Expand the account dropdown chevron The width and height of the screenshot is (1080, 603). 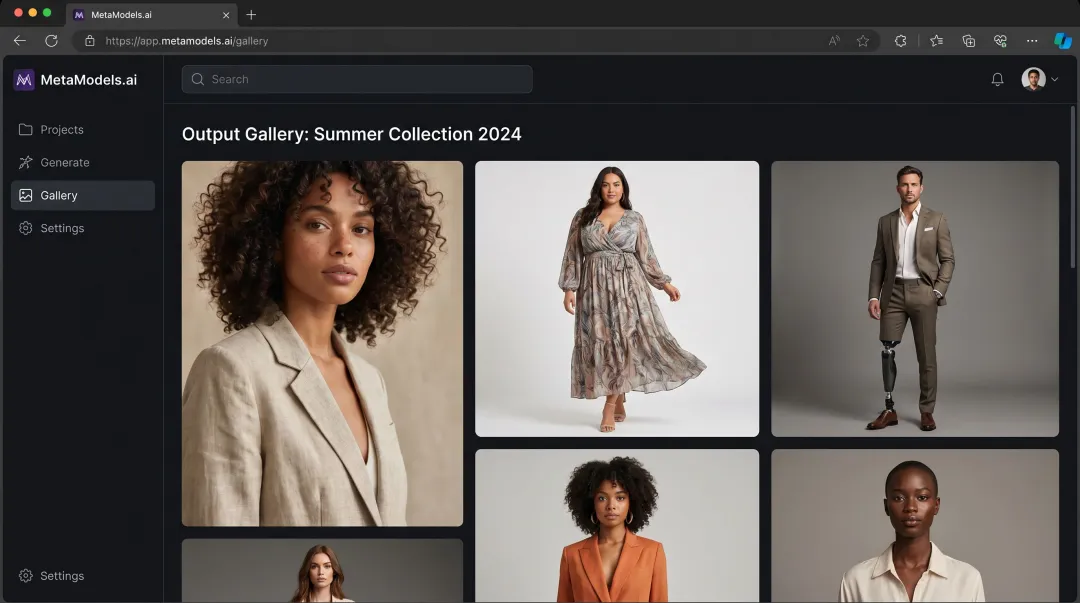click(1055, 79)
